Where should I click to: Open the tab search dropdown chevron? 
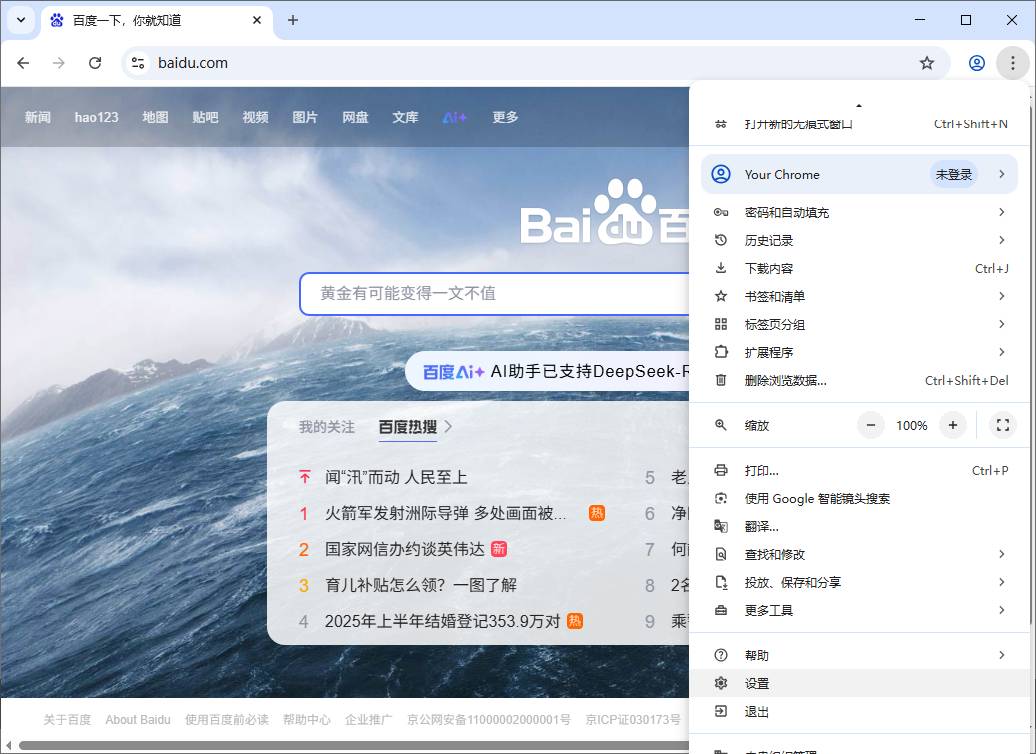coord(21,20)
